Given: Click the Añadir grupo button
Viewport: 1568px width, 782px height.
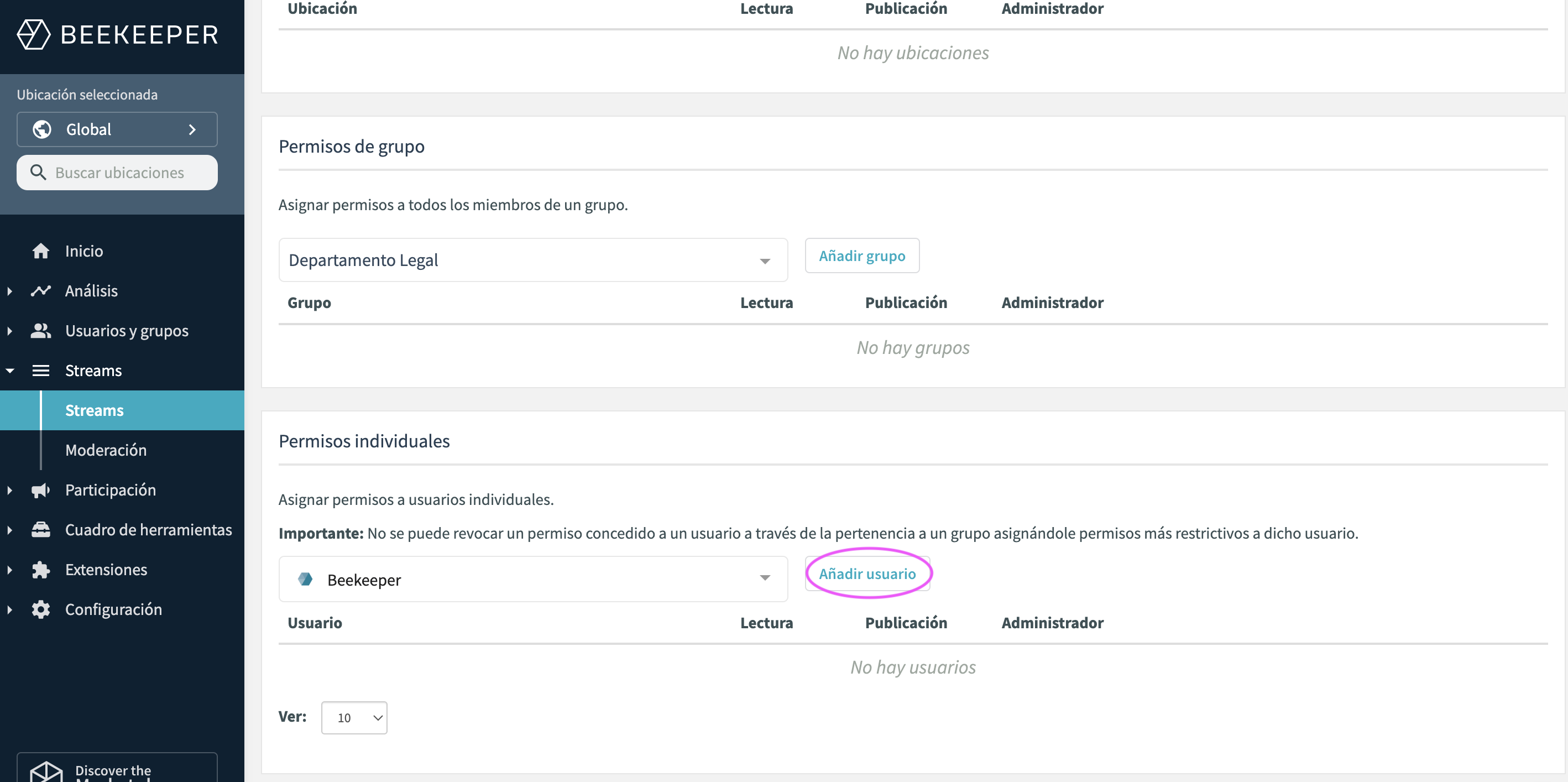Looking at the screenshot, I should pyautogui.click(x=862, y=256).
